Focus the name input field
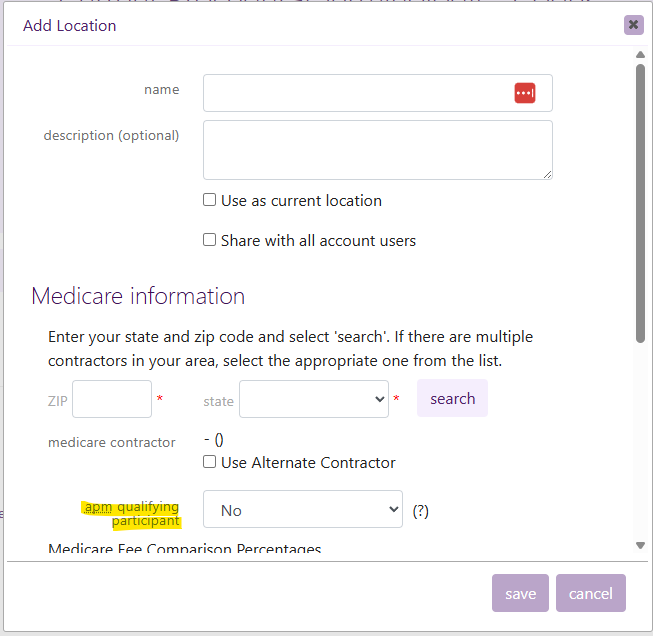This screenshot has width=653, height=636. click(x=355, y=93)
